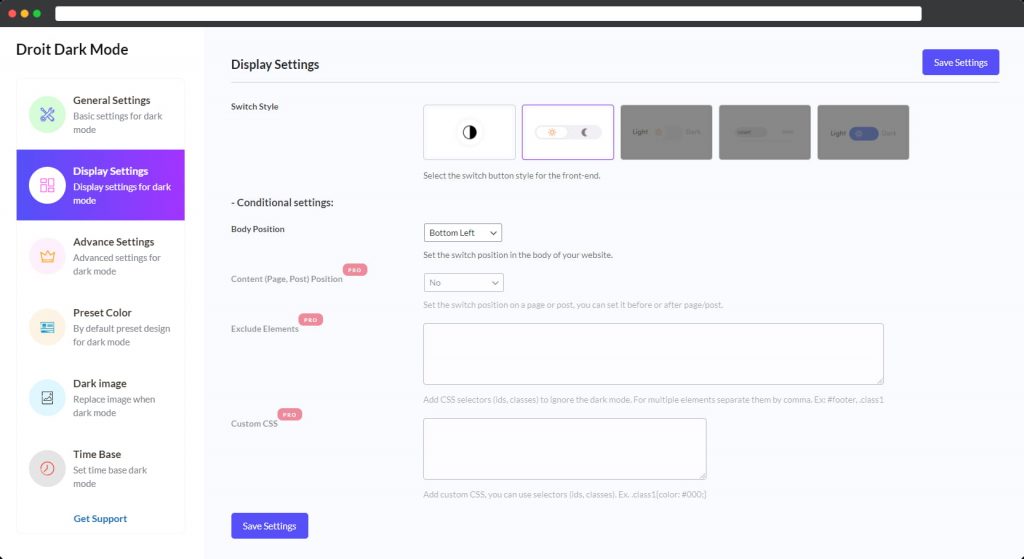This screenshot has height=559, width=1024.
Task: Select sun and moon toggle switch style
Action: coord(568,132)
